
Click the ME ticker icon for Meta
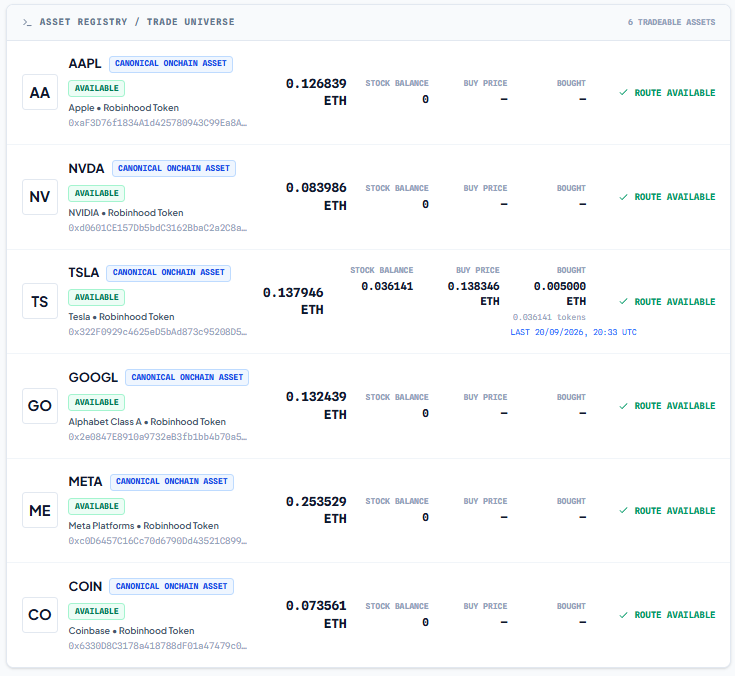point(40,511)
